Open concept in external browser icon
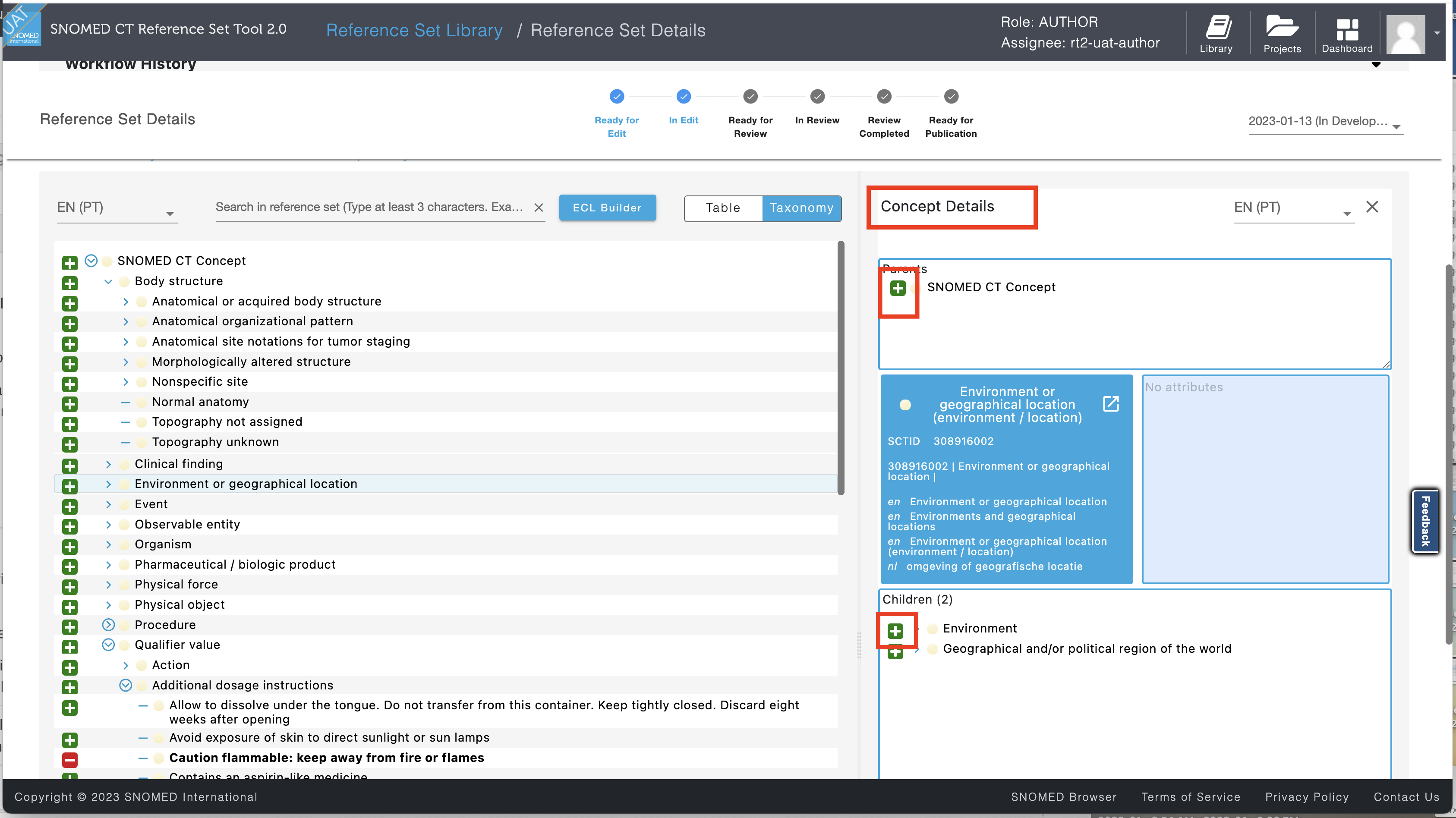This screenshot has width=1456, height=818. [x=1111, y=403]
